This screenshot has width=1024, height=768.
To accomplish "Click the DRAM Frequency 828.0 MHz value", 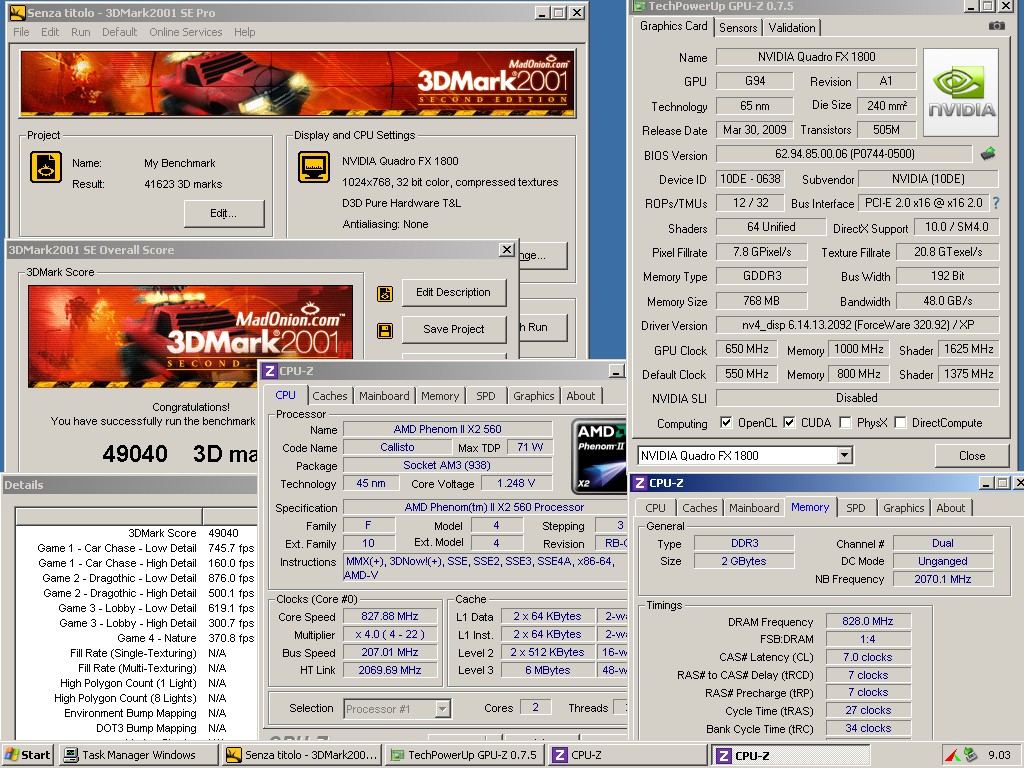I will [868, 621].
